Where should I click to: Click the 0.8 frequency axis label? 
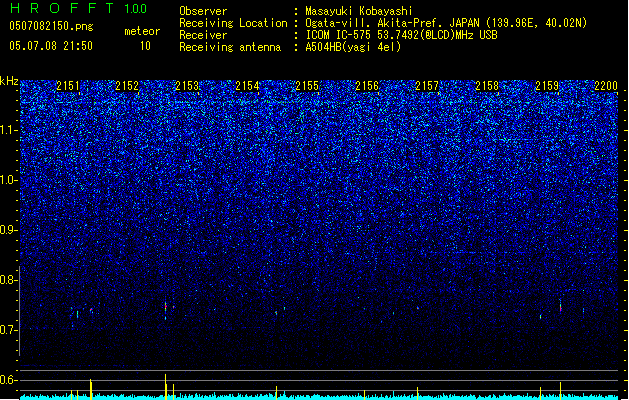coord(8,280)
